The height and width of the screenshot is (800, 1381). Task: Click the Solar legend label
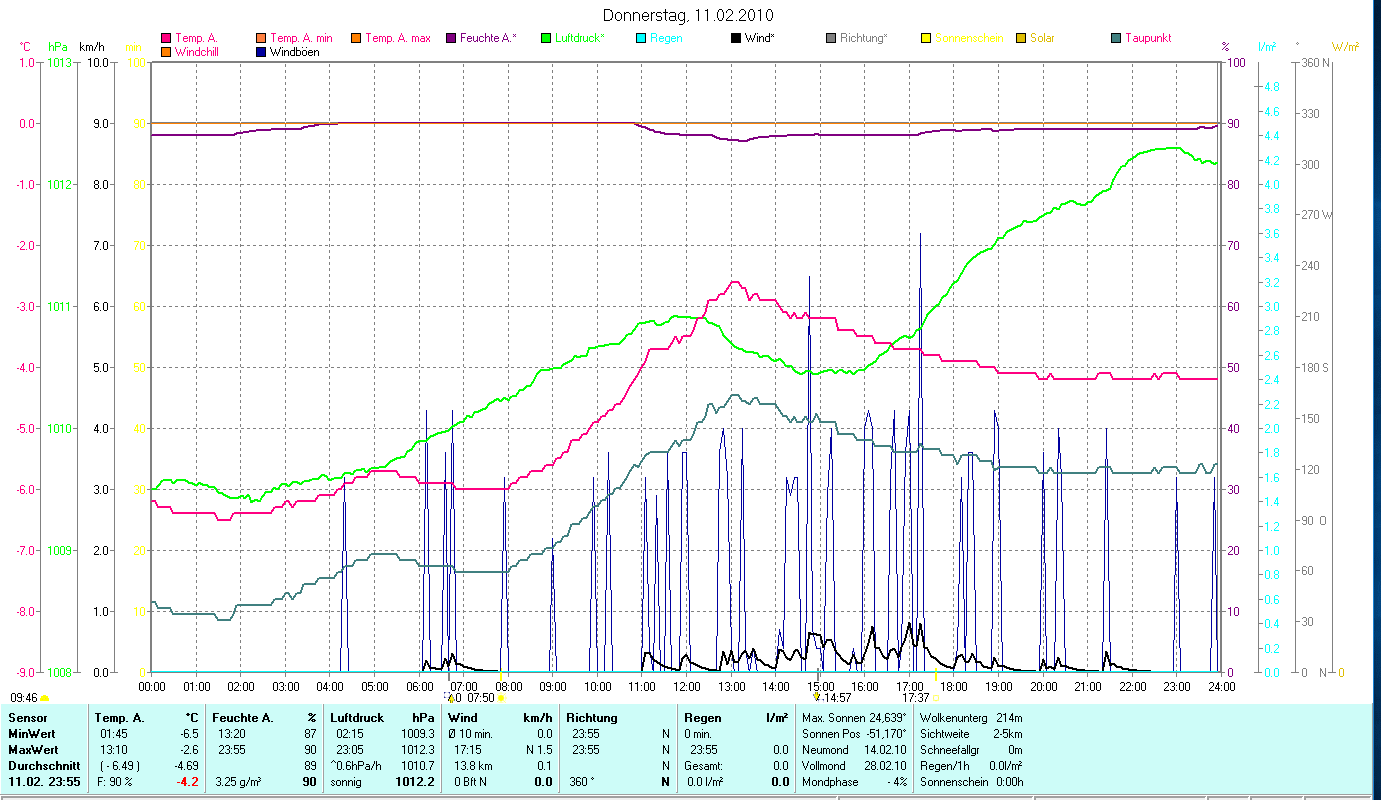[x=1042, y=39]
